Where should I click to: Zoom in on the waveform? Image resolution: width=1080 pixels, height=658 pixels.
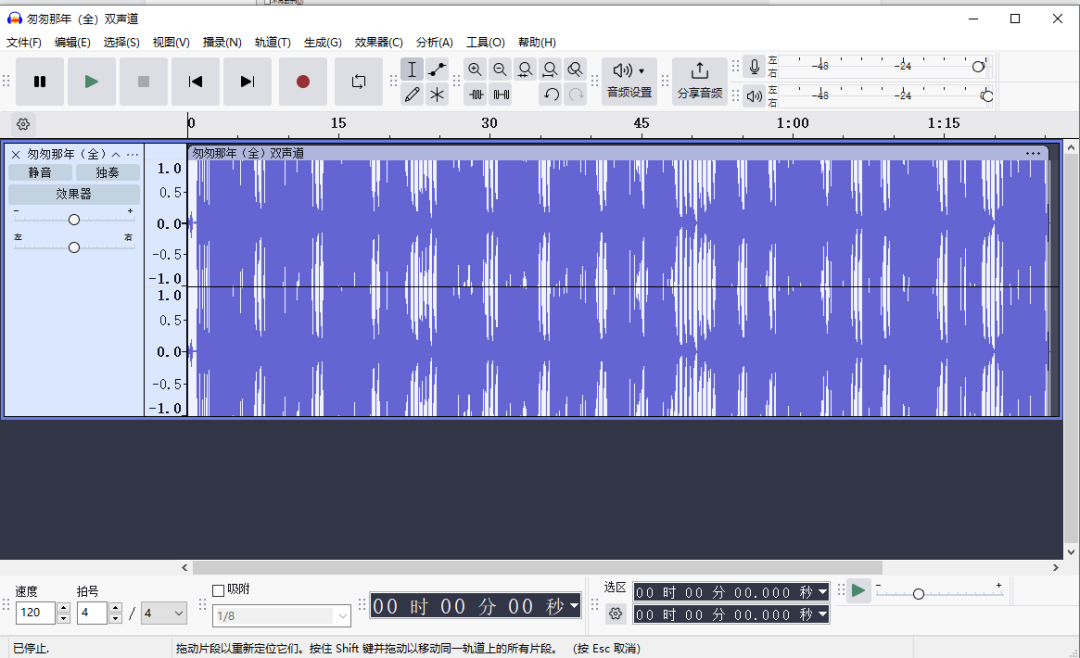tap(475, 69)
